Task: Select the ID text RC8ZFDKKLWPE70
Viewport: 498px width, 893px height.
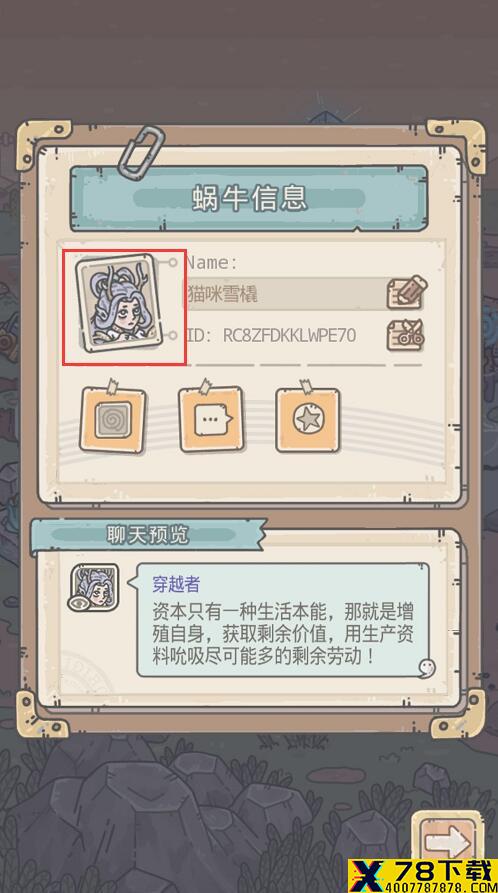Action: (x=289, y=335)
